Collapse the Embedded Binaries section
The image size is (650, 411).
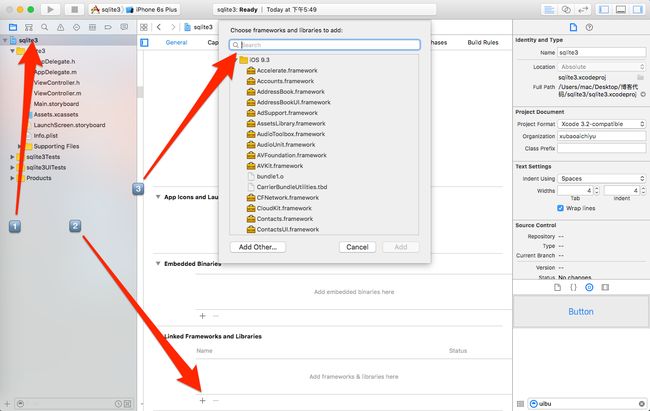(158, 263)
